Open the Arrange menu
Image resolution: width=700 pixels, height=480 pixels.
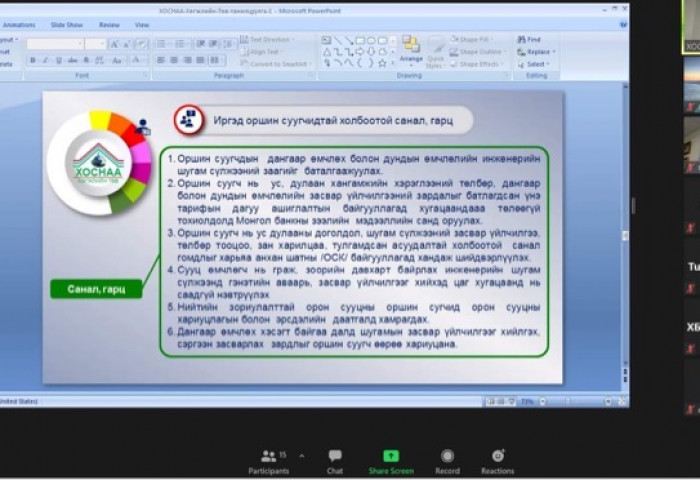[x=411, y=52]
